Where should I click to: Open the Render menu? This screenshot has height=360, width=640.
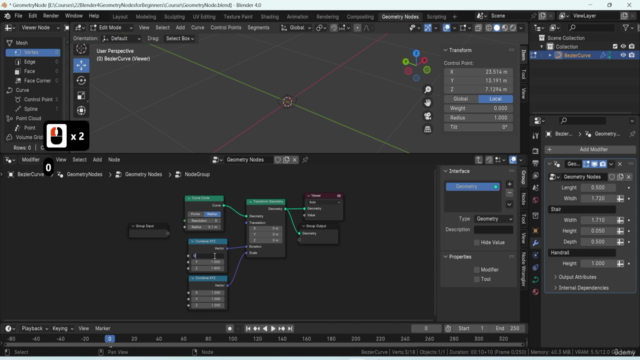click(x=51, y=16)
